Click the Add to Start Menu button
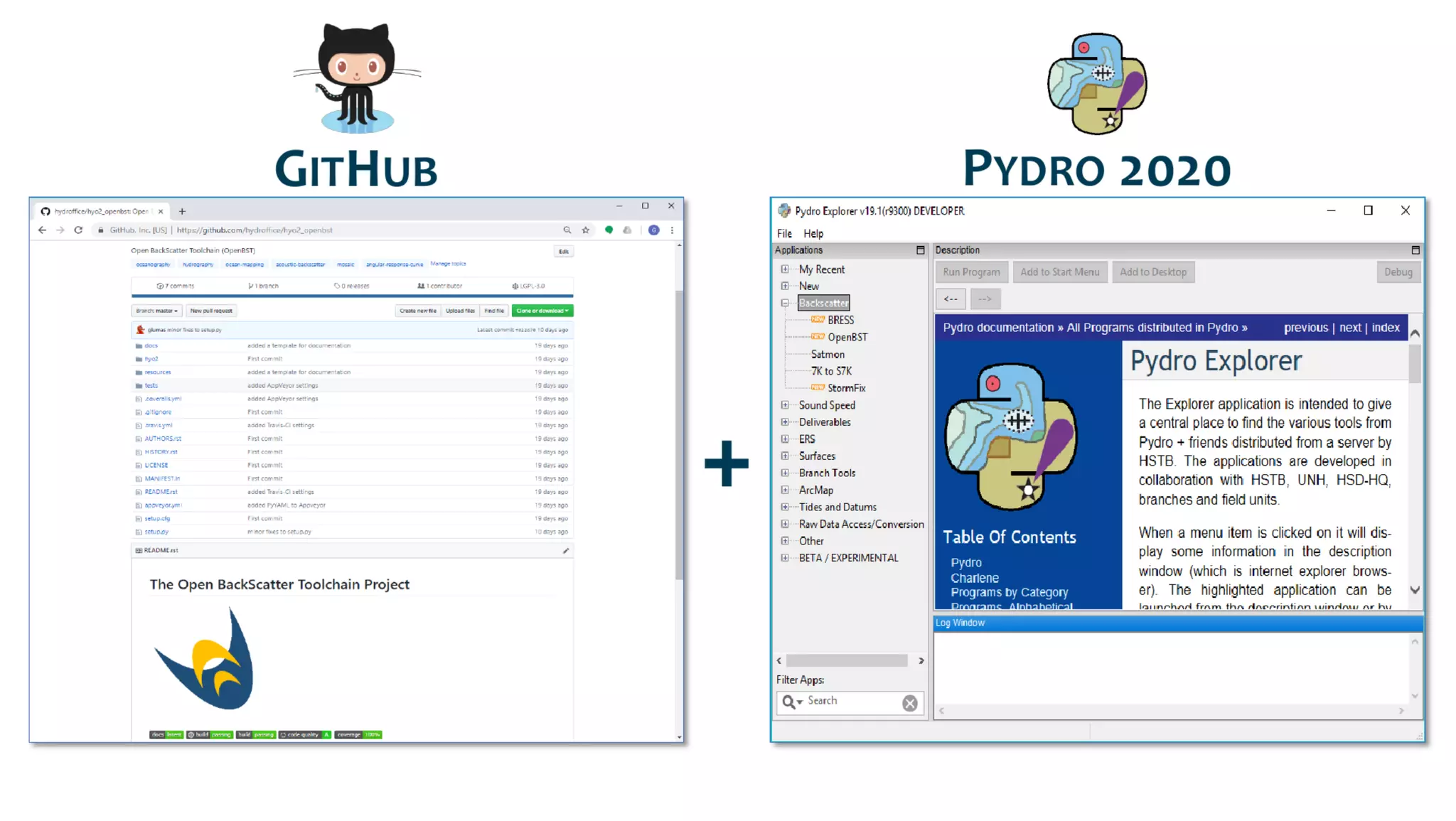The width and height of the screenshot is (1456, 821). (x=1059, y=272)
